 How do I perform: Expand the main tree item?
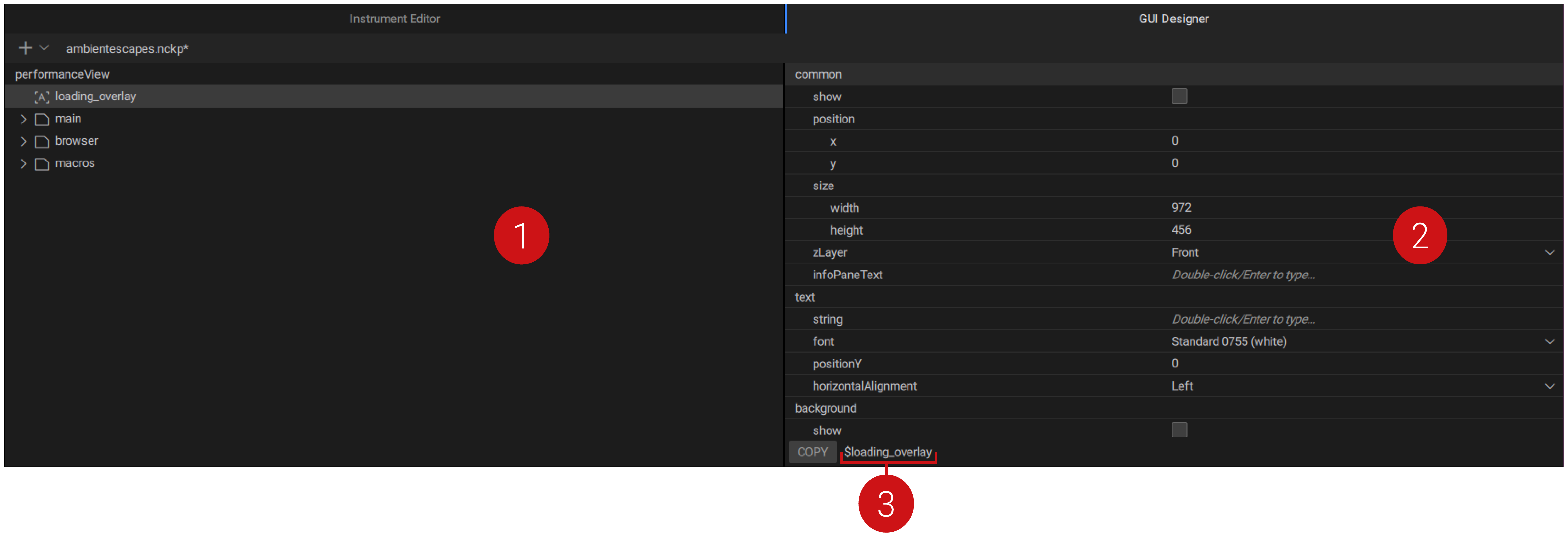[x=23, y=119]
